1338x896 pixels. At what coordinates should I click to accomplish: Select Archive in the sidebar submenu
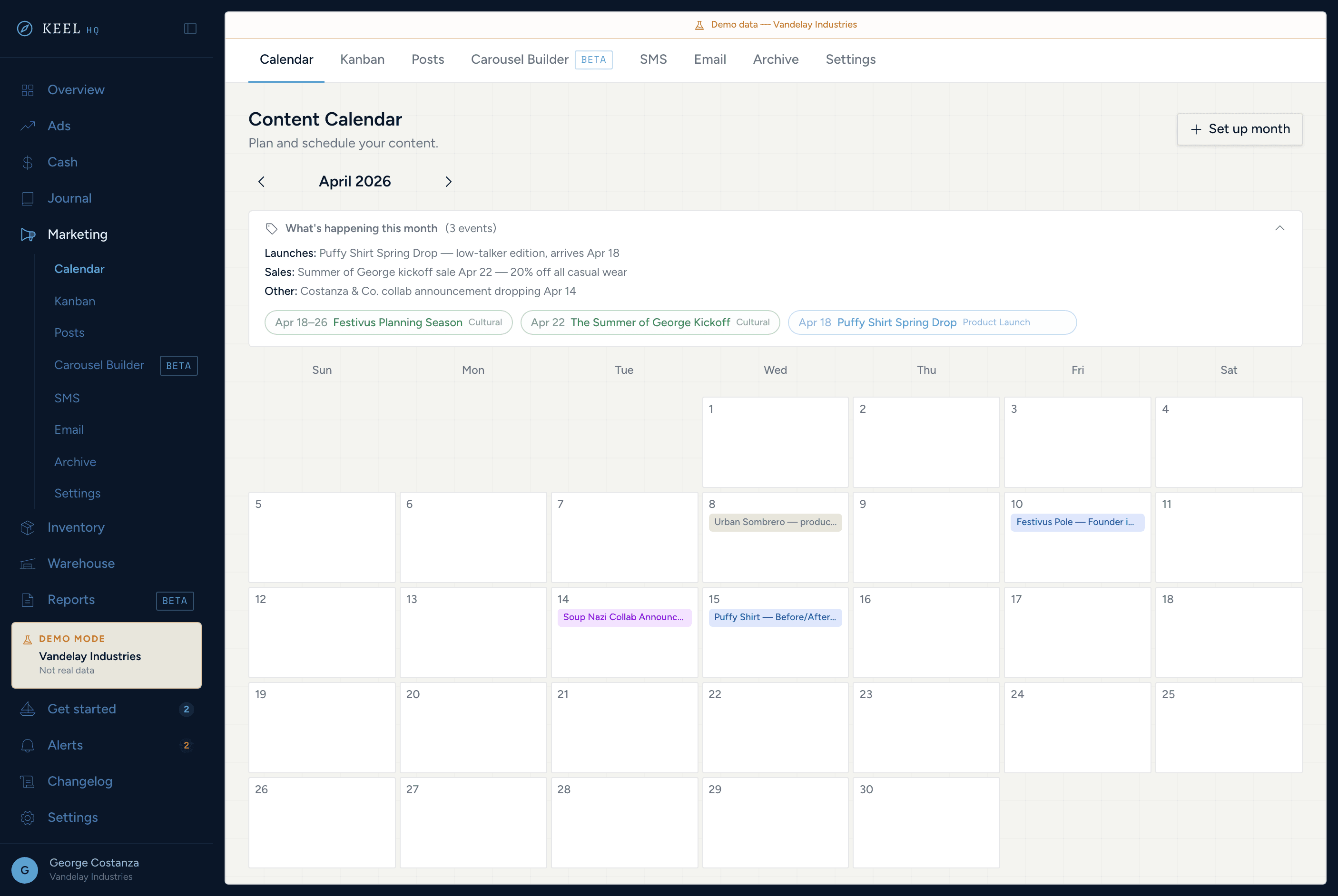(x=75, y=462)
